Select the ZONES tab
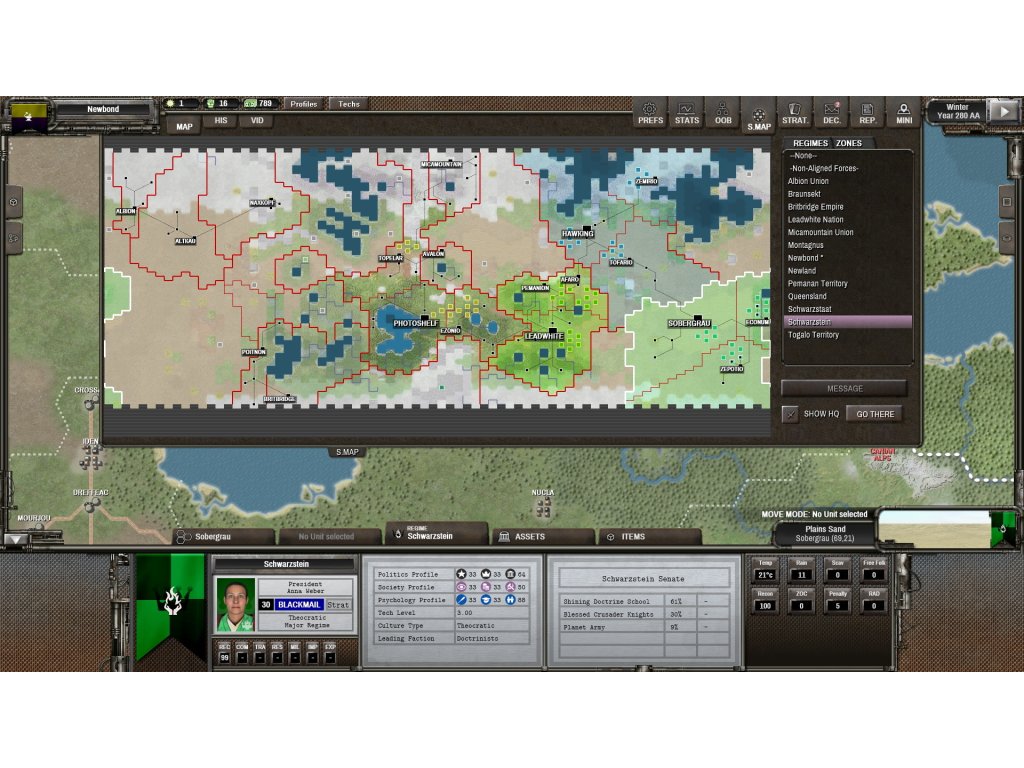 click(849, 143)
